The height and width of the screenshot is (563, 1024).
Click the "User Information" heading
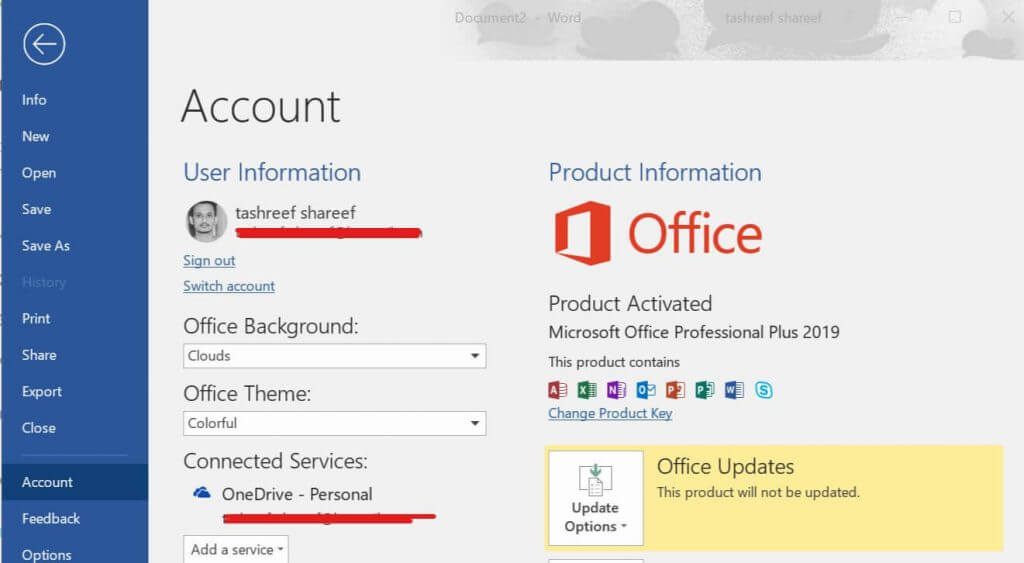(x=272, y=172)
